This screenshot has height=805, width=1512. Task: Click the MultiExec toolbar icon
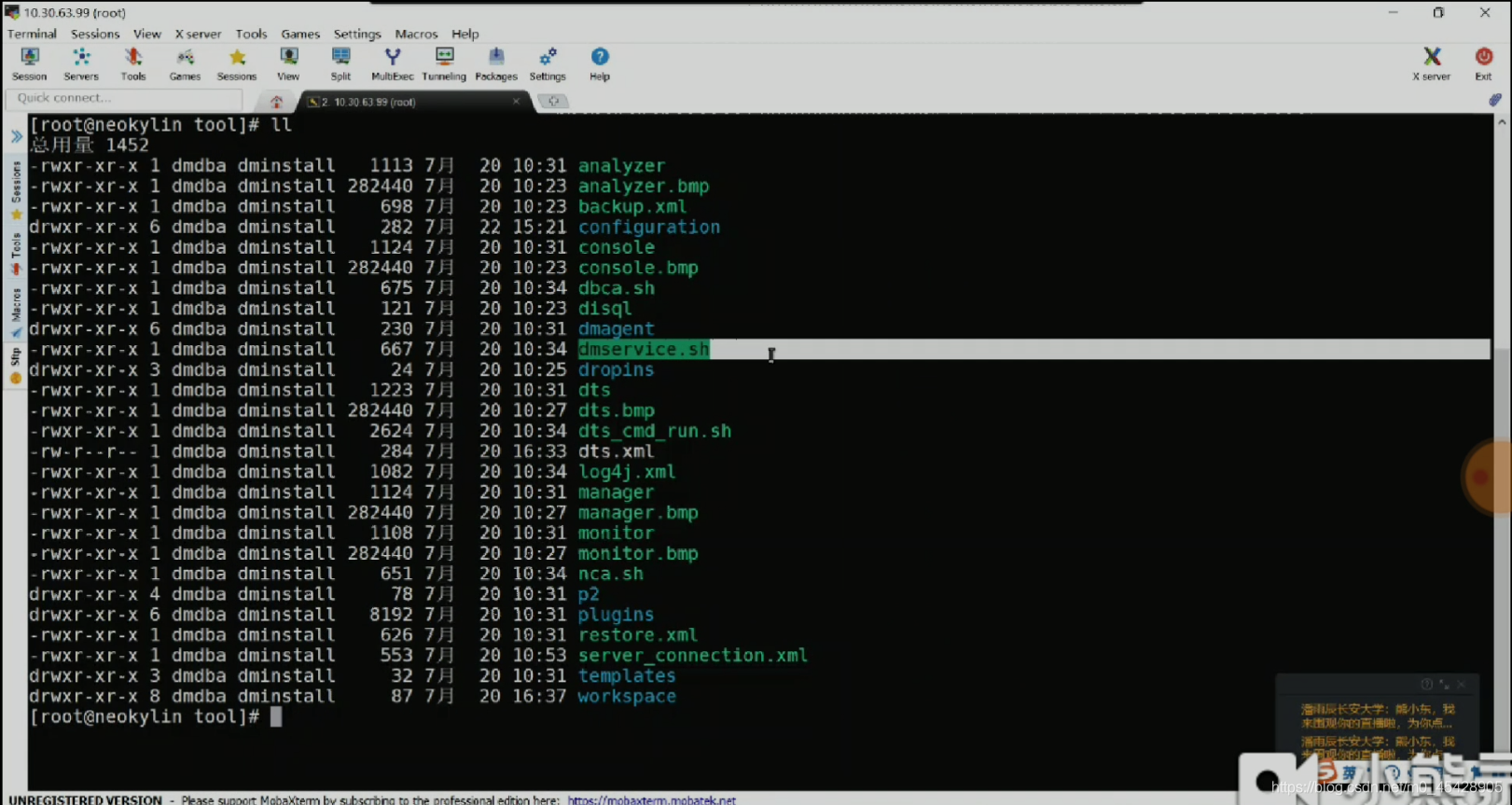[393, 64]
